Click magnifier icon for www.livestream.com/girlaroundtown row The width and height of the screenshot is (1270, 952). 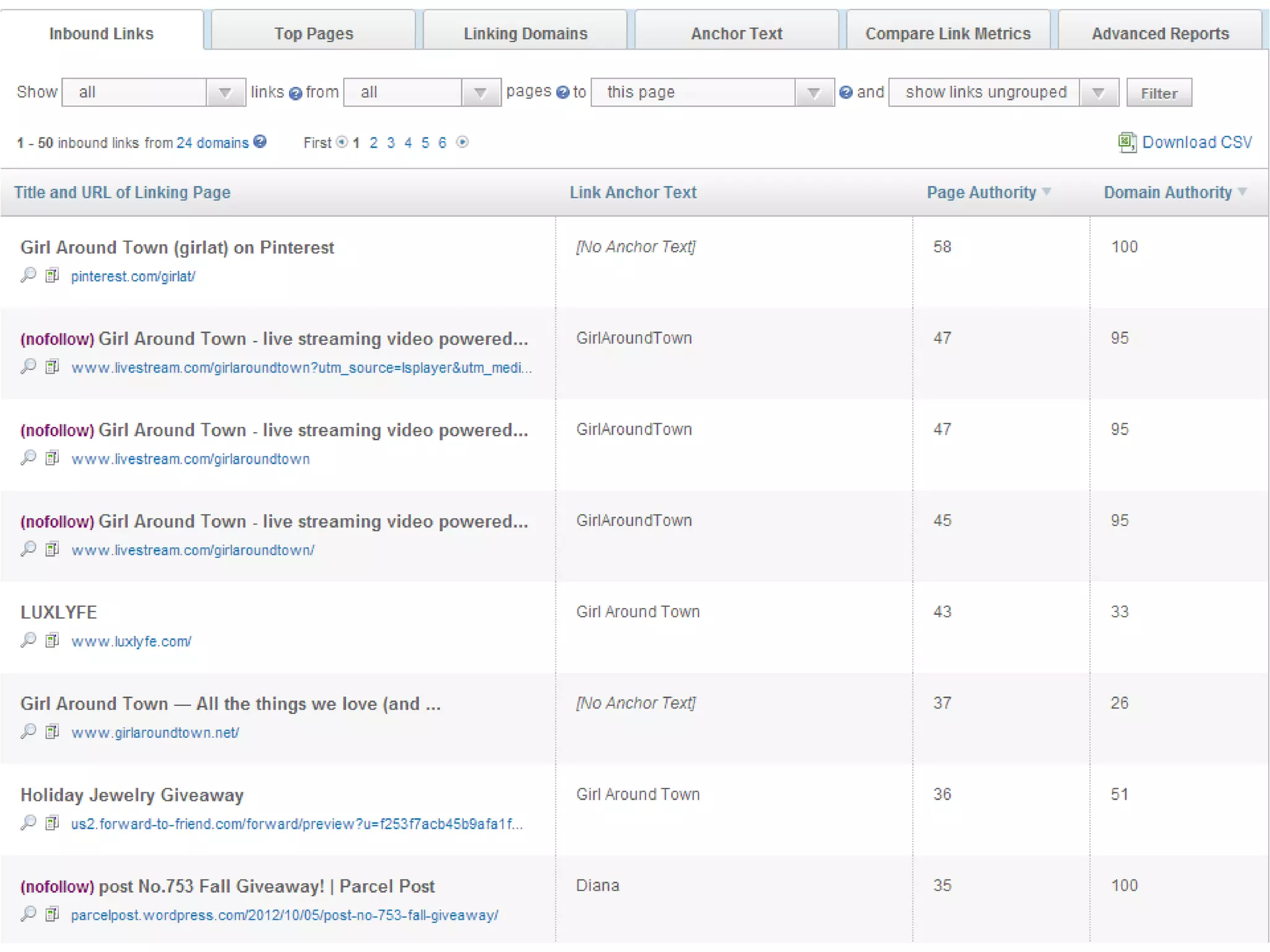click(29, 457)
